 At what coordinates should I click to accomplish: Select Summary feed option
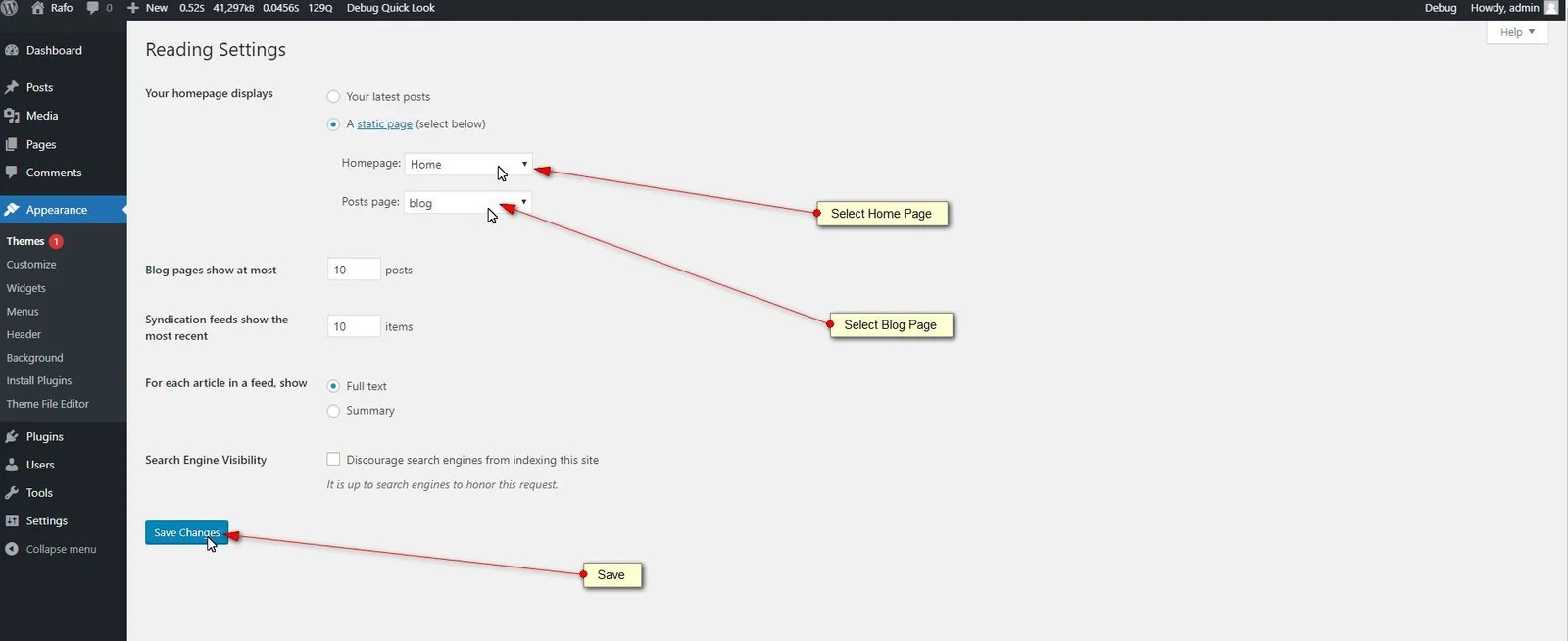(x=333, y=411)
